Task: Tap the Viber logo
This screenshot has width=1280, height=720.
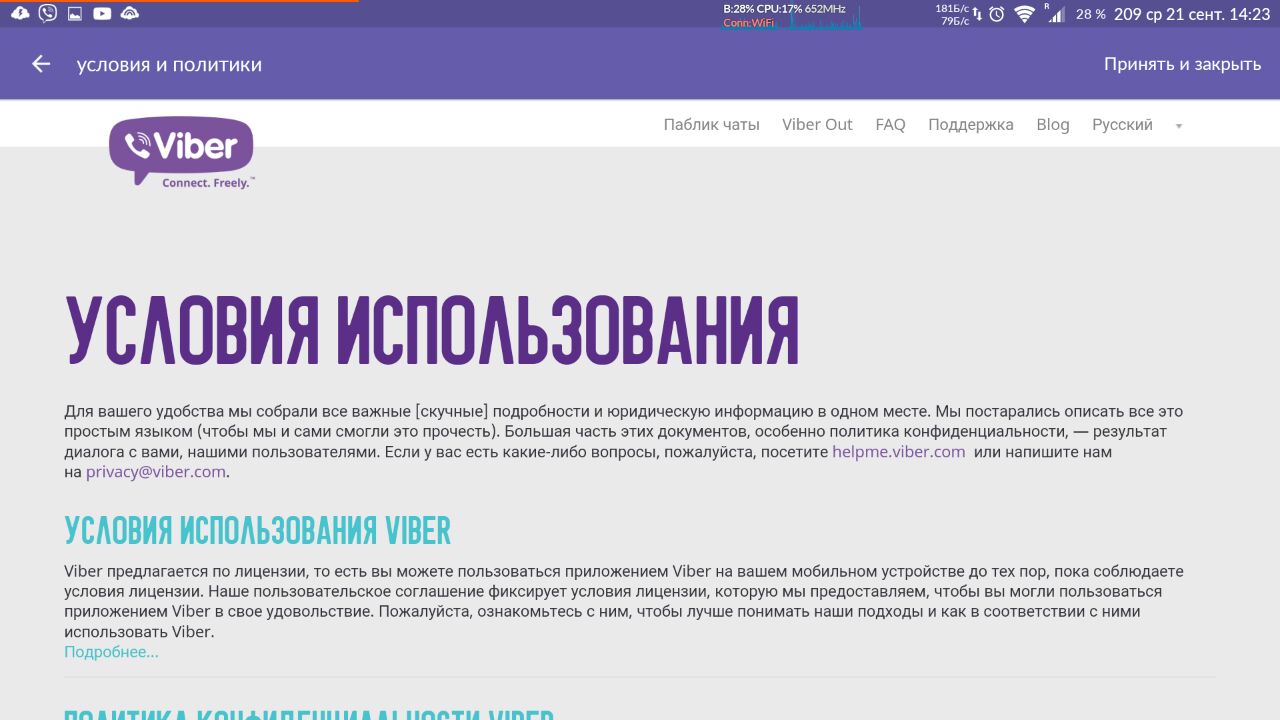Action: (x=181, y=153)
